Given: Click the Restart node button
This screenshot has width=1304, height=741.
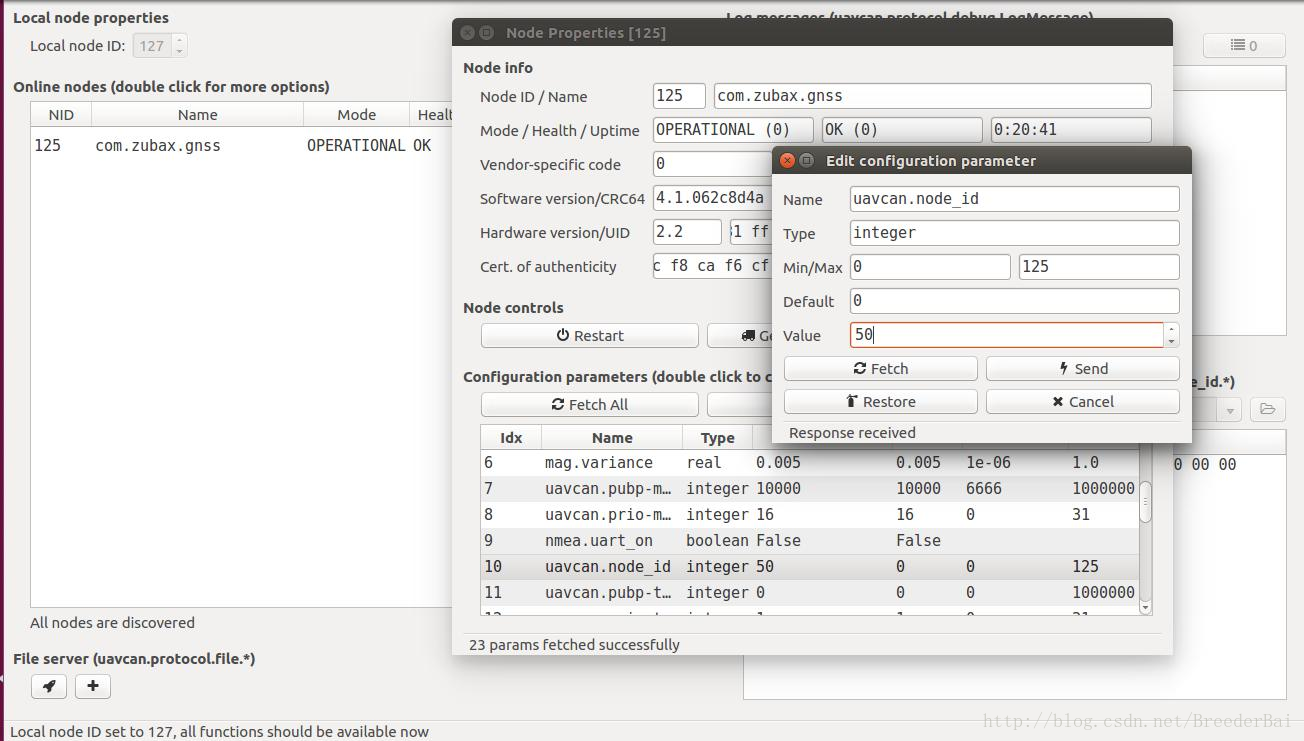Looking at the screenshot, I should pyautogui.click(x=589, y=335).
